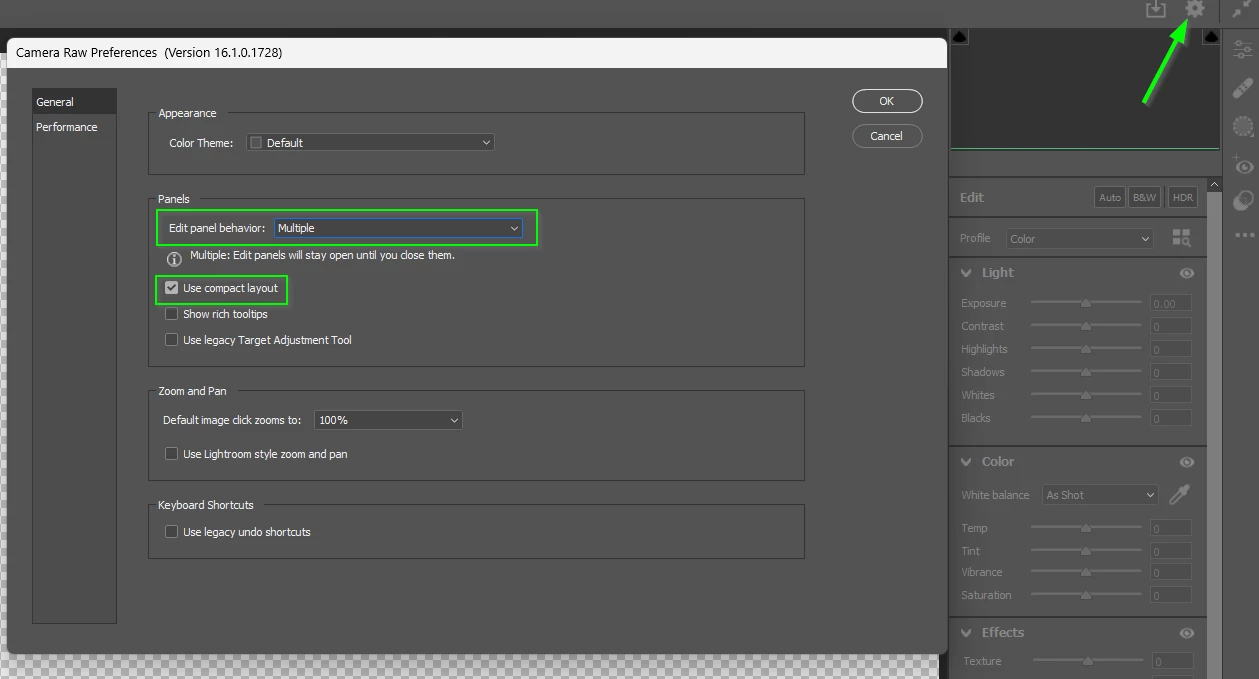1259x679 pixels.
Task: Click the Tint slider
Action: [x=1086, y=550]
